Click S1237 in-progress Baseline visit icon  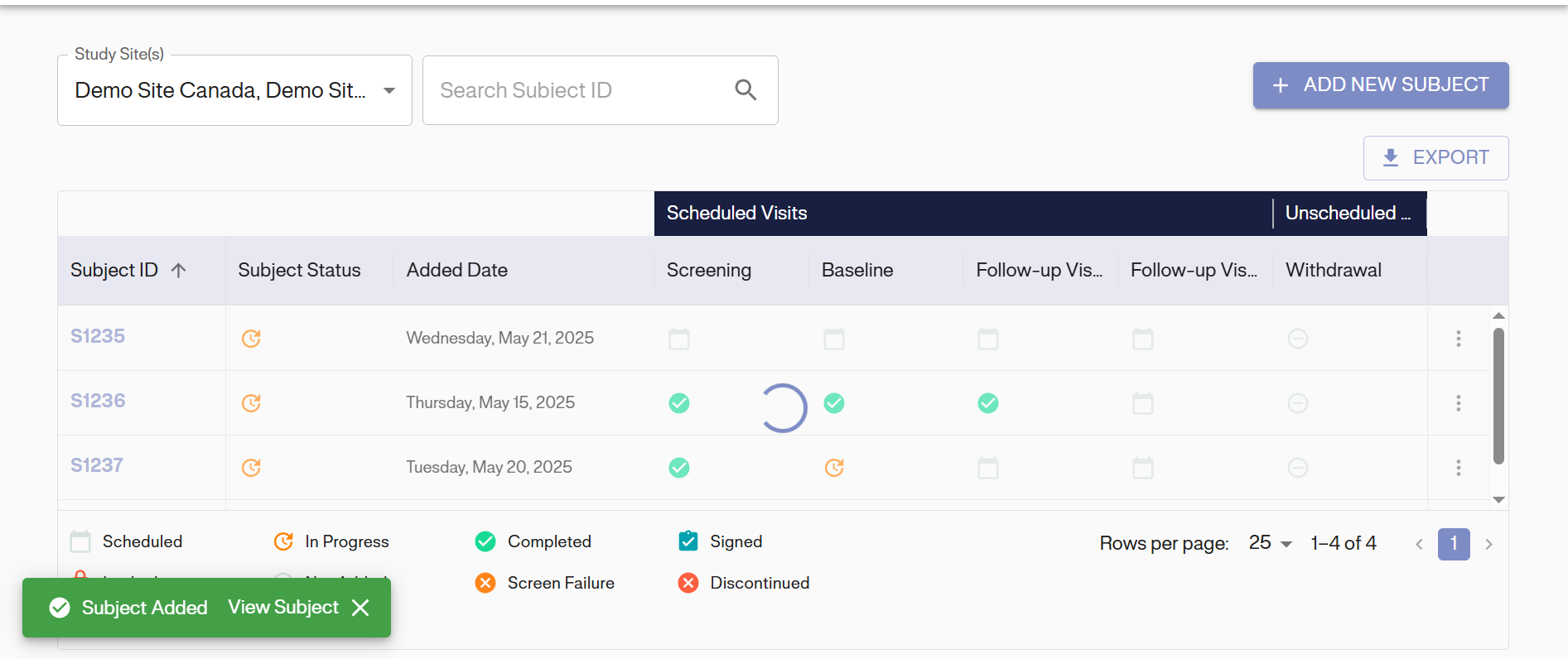[x=834, y=468]
